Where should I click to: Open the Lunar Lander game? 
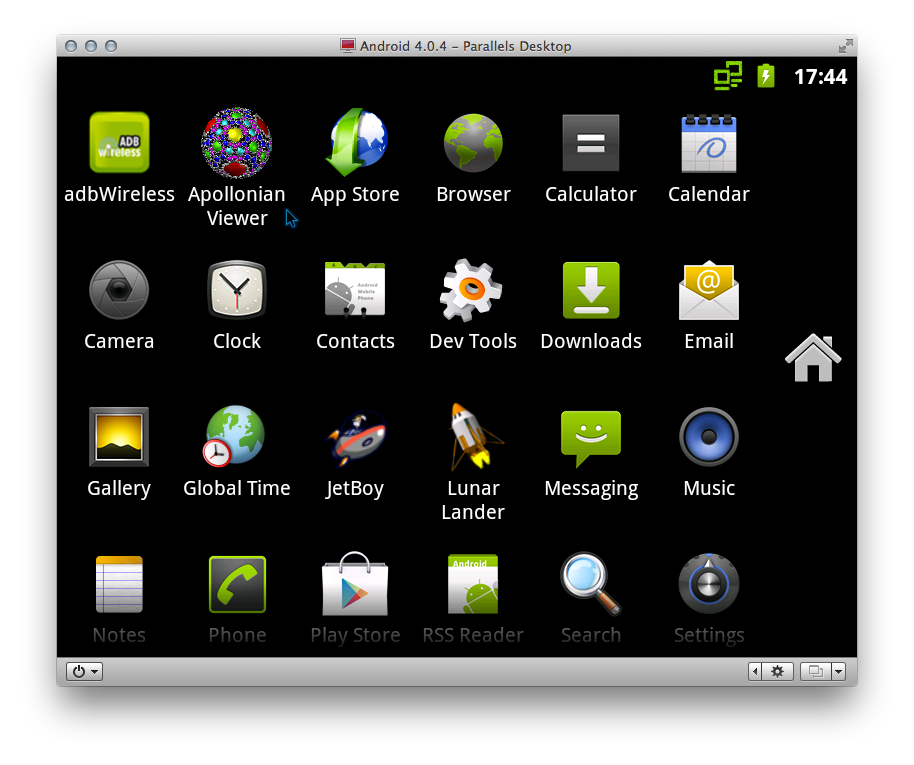(x=473, y=437)
